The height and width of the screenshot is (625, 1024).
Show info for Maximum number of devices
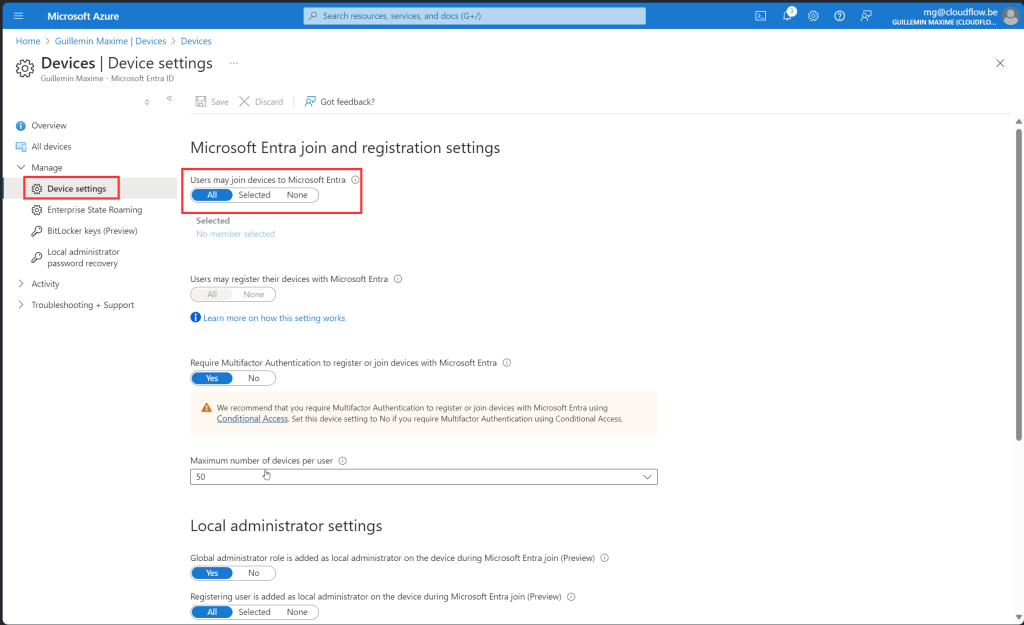(343, 460)
